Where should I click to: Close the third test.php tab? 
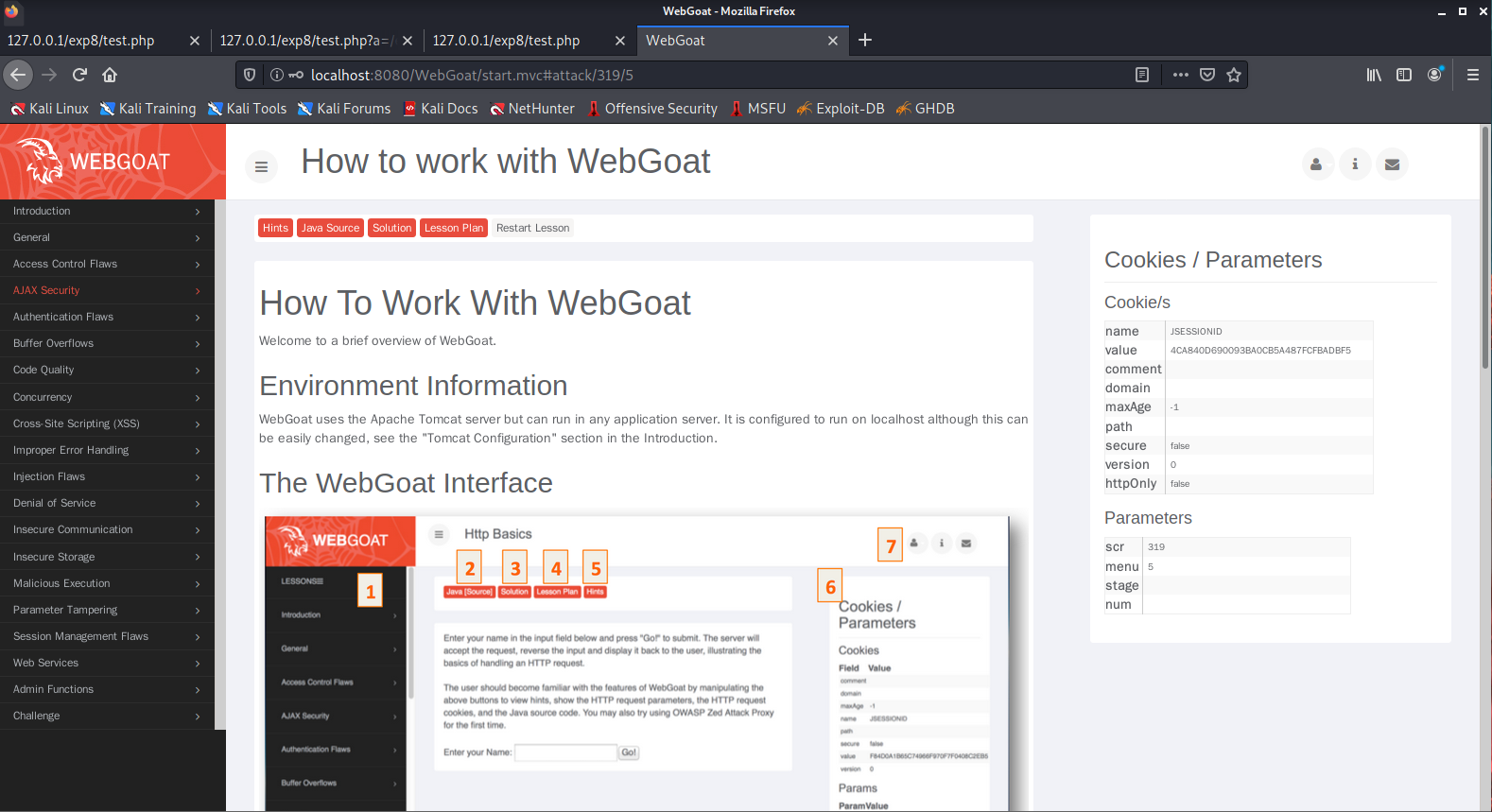(x=620, y=41)
